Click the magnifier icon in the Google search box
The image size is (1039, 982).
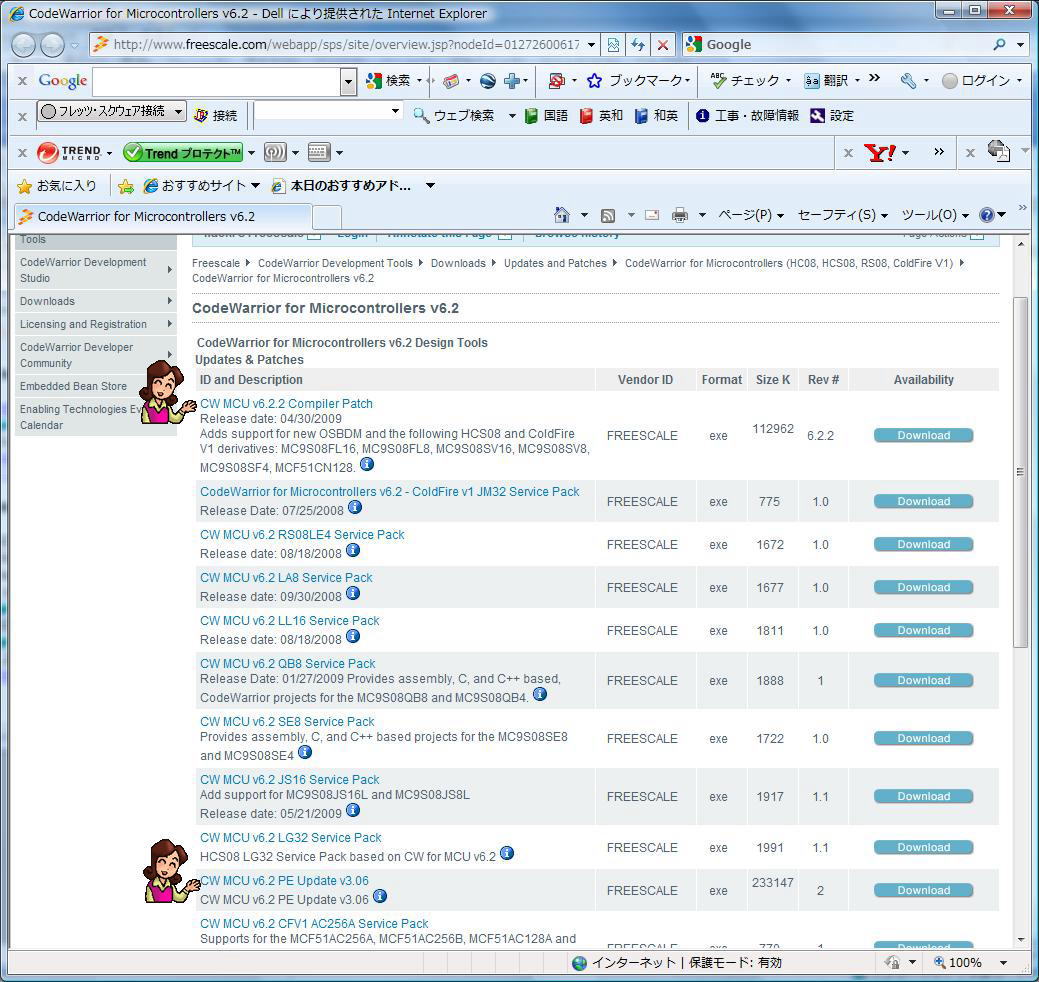[x=999, y=45]
